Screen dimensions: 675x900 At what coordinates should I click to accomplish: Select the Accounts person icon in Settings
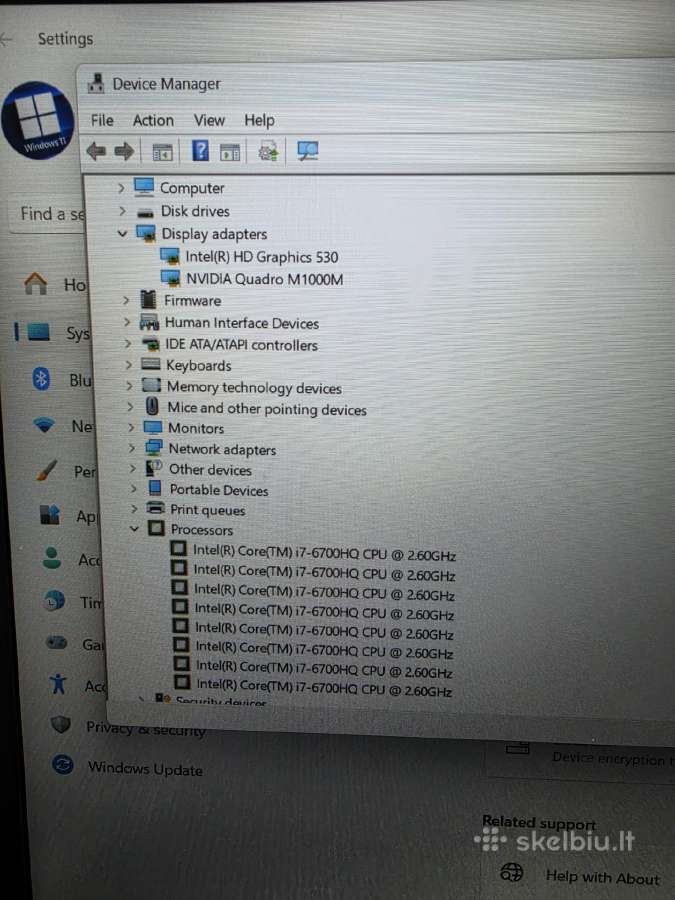click(x=52, y=557)
